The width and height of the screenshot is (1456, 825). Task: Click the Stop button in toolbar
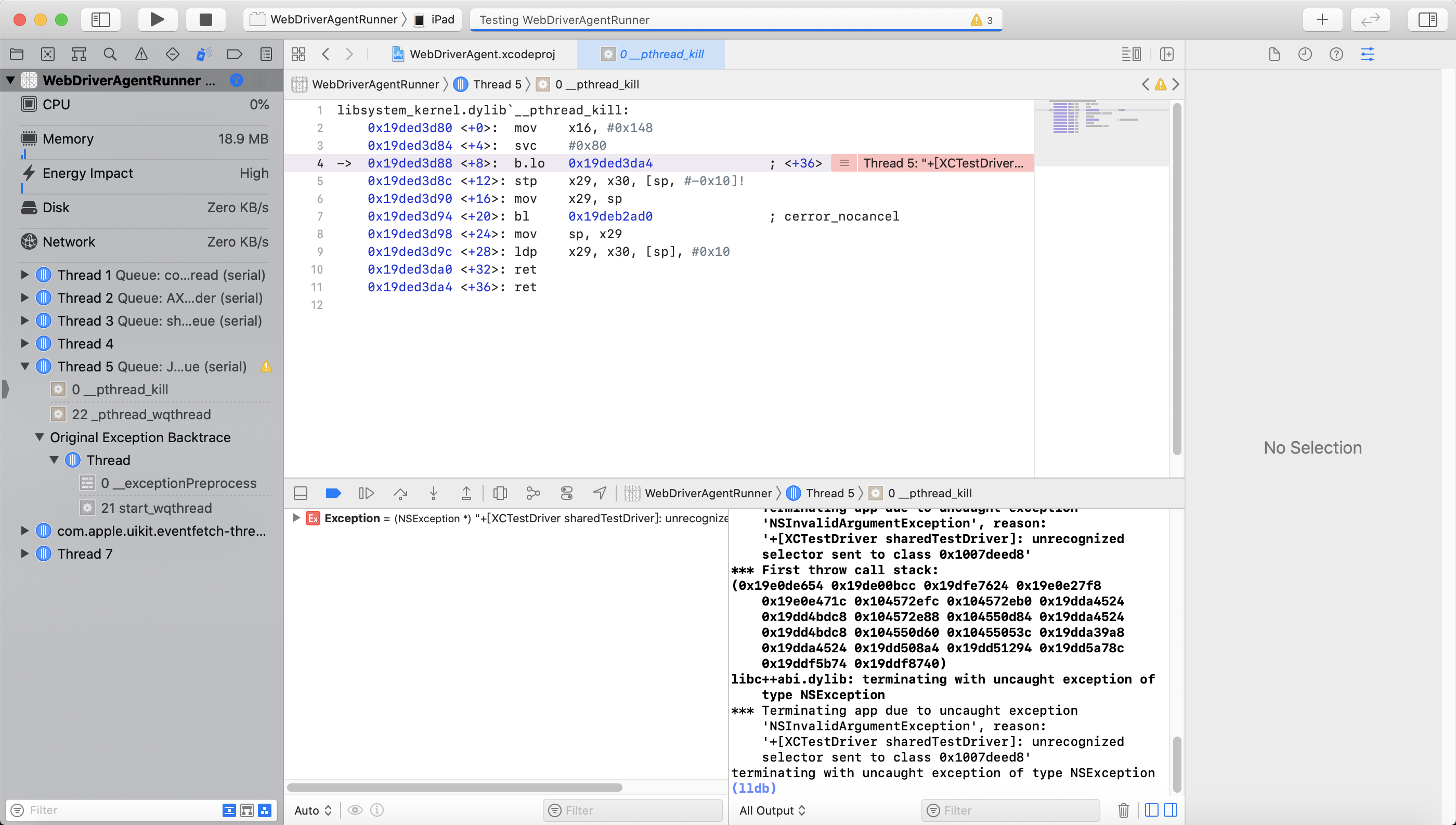click(206, 20)
